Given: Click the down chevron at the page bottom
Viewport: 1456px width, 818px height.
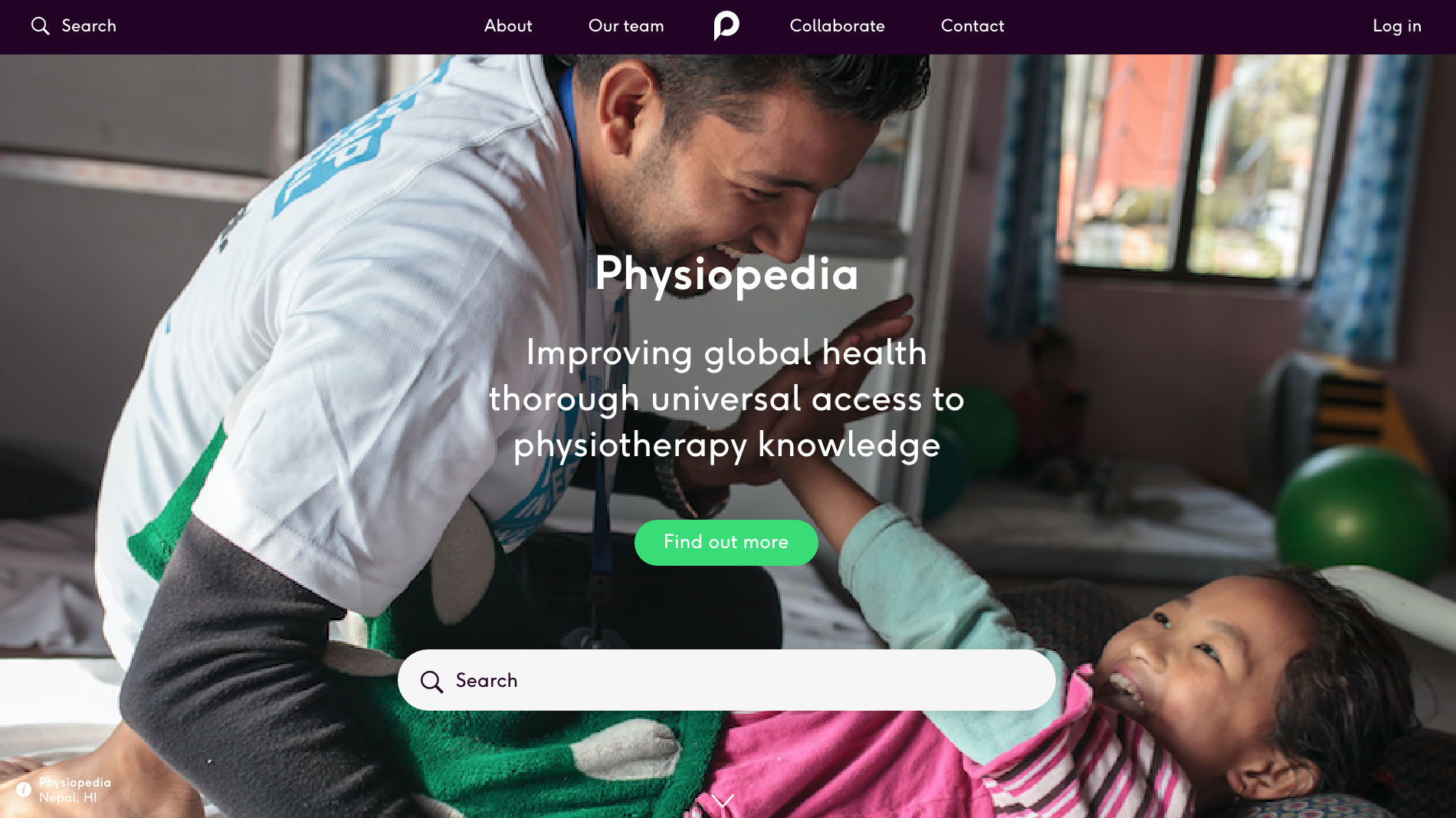Looking at the screenshot, I should [x=723, y=801].
